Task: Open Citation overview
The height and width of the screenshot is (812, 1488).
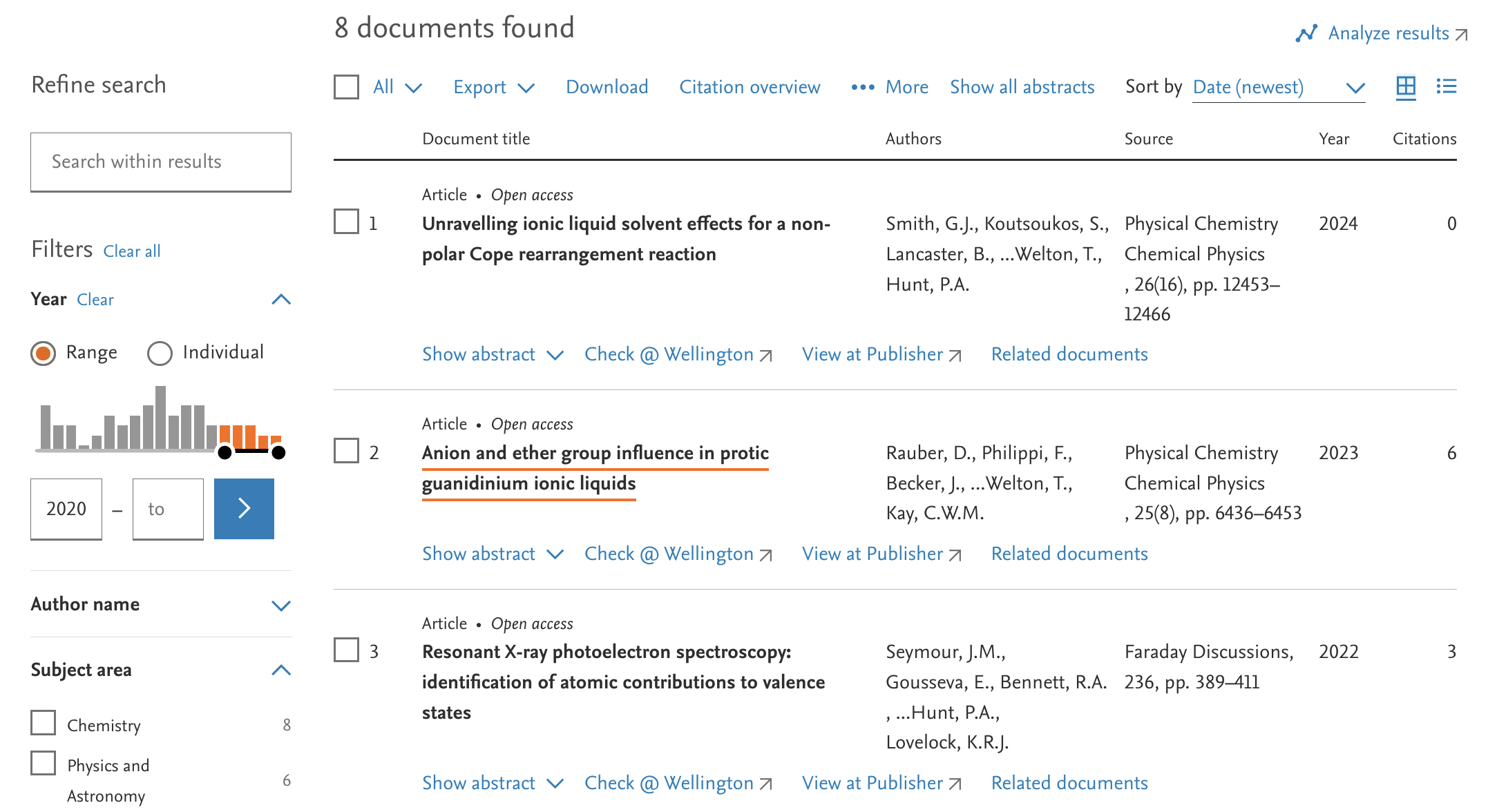Action: 750,87
